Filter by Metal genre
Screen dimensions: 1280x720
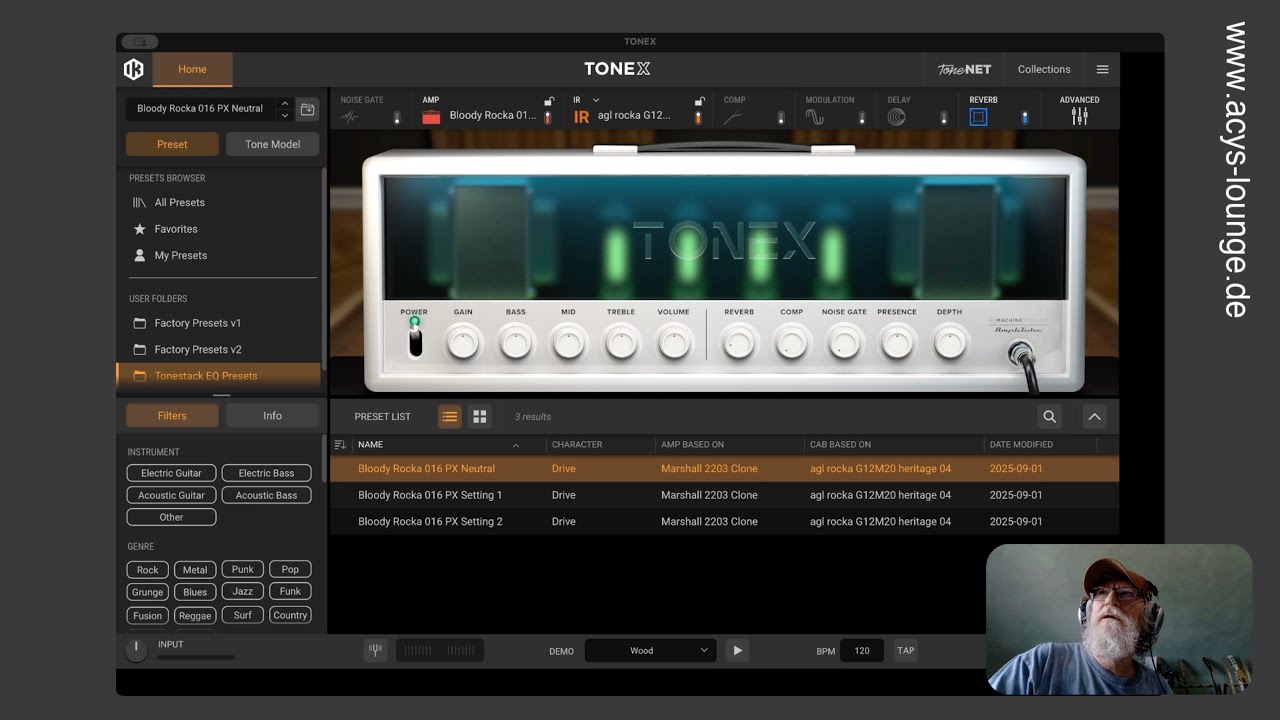coord(195,570)
